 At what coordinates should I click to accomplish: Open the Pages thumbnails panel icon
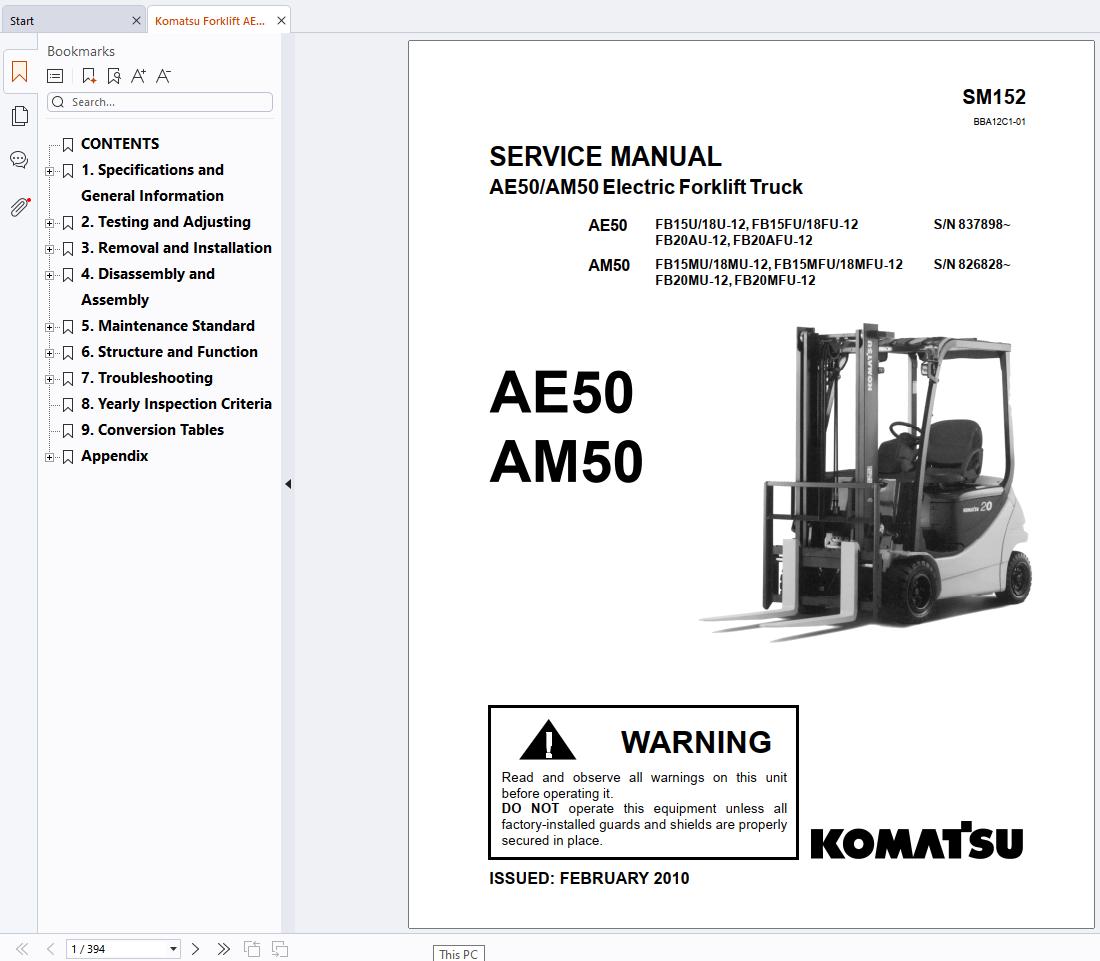(x=20, y=116)
